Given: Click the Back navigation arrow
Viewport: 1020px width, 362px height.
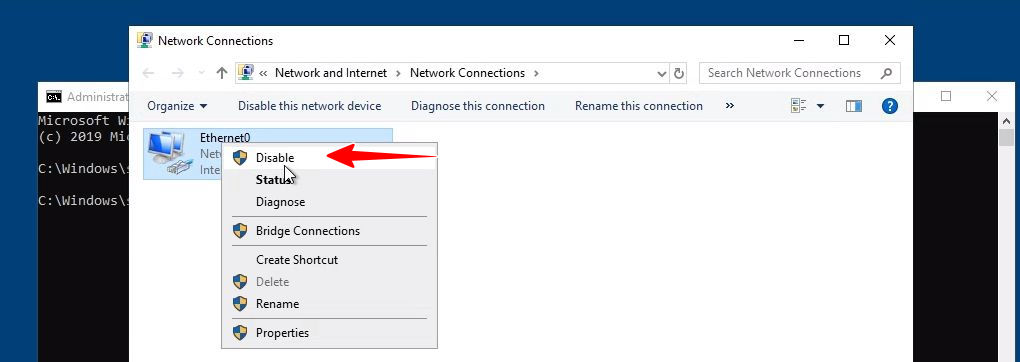Looking at the screenshot, I should coord(148,73).
